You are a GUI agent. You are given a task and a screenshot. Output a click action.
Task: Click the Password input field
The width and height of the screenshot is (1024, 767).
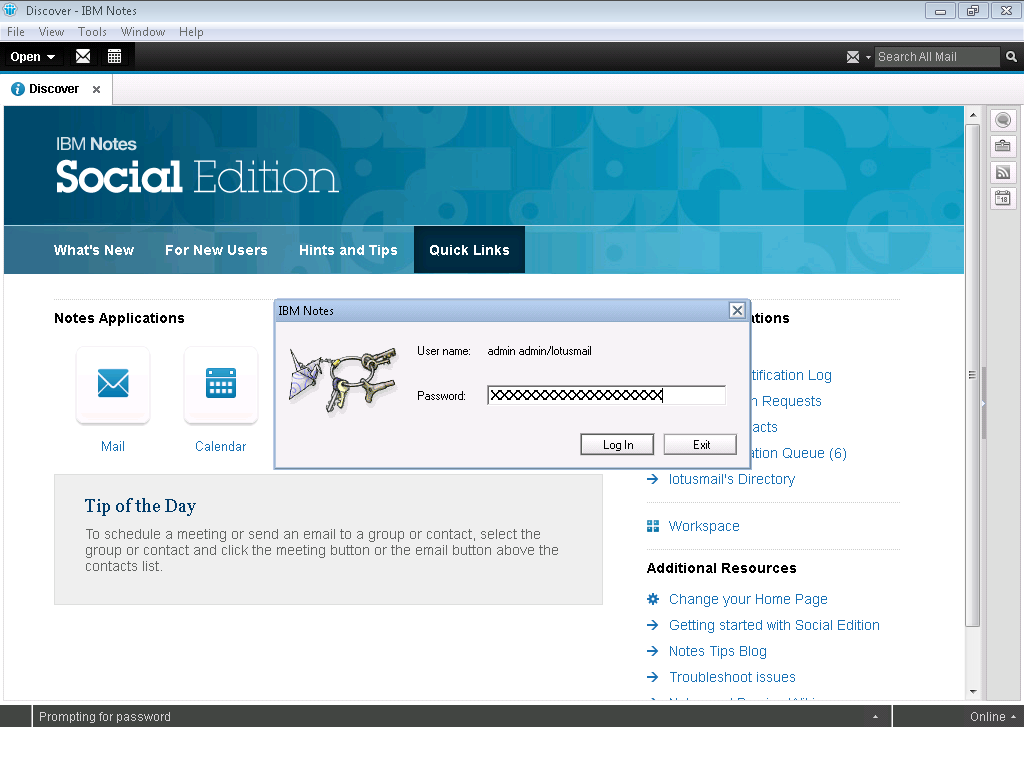click(x=606, y=395)
